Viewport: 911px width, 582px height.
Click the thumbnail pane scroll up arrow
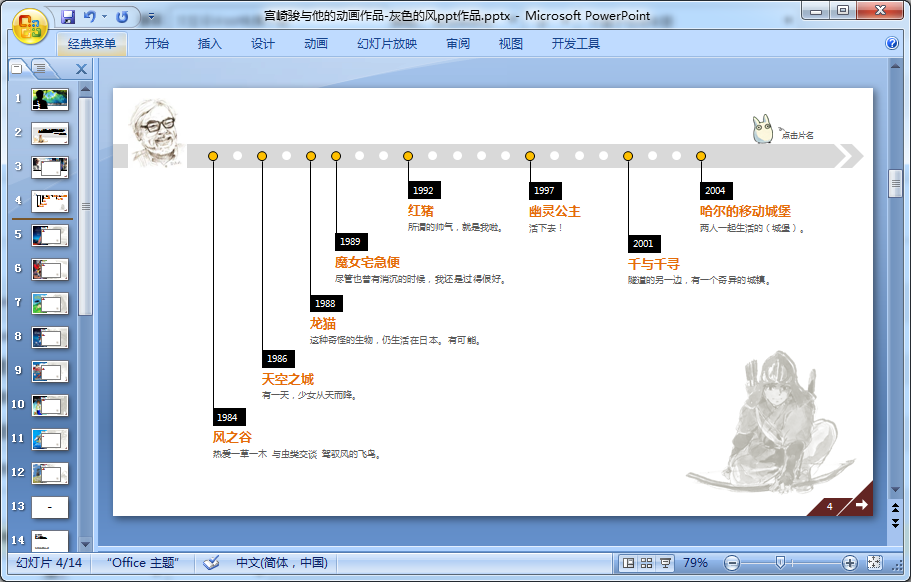[85, 89]
